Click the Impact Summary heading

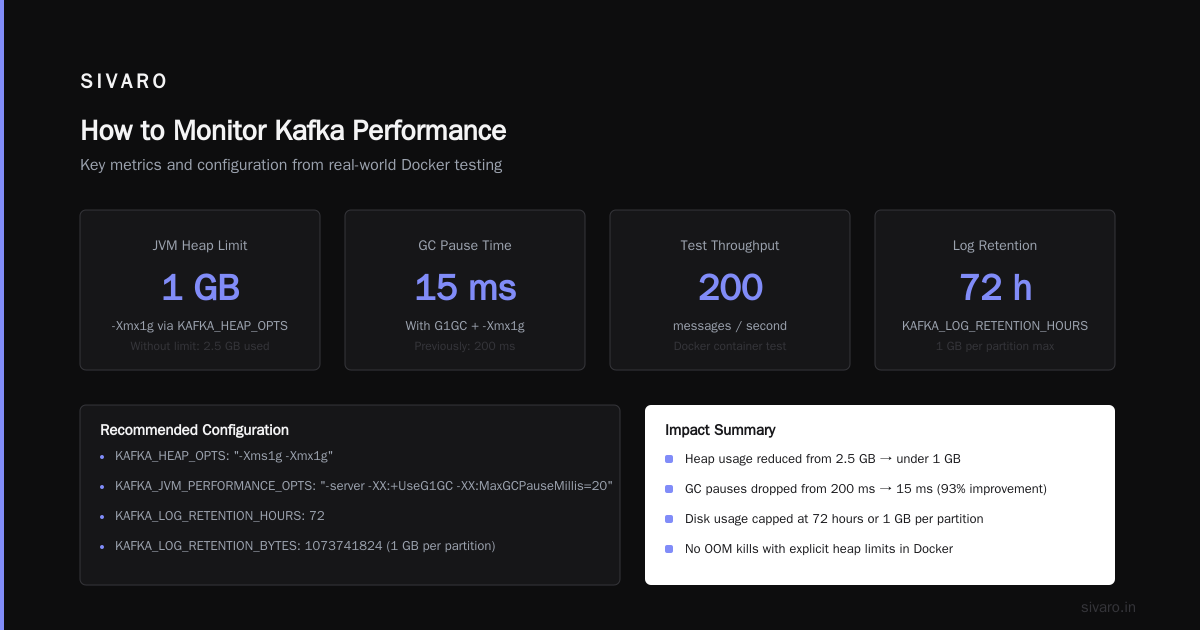(720, 430)
